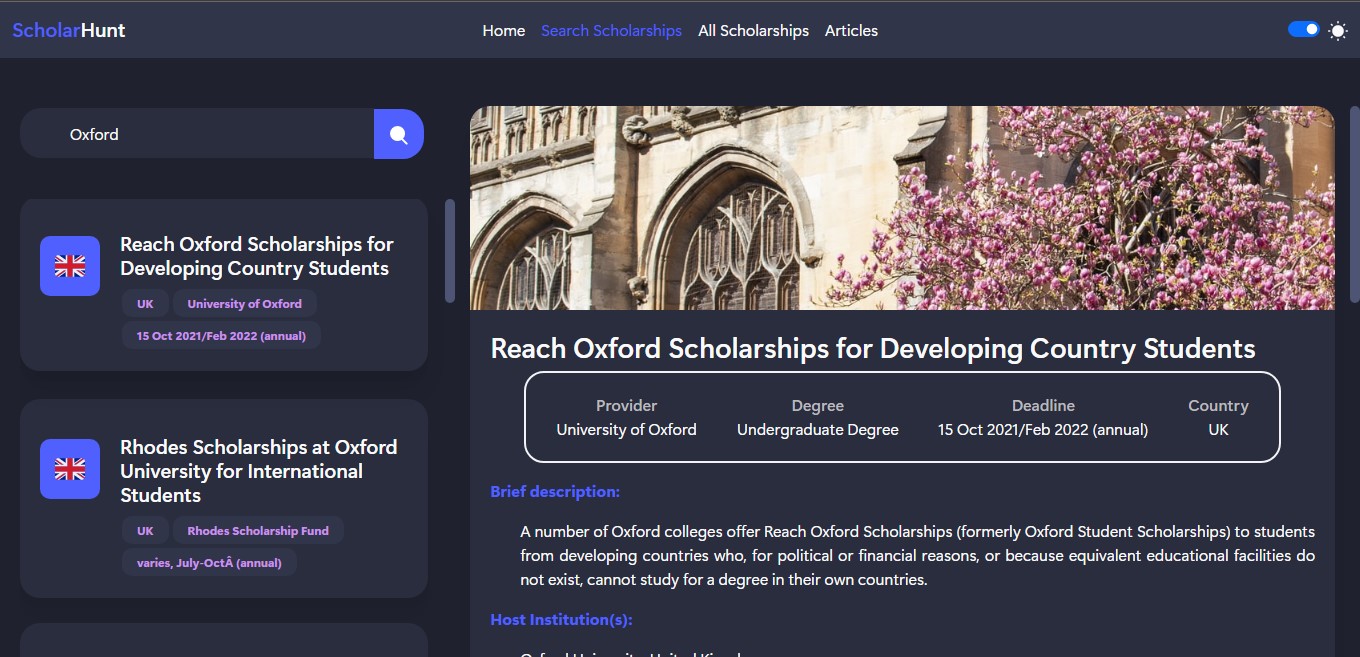Open Reach Oxford Scholarships card title
The image size is (1360, 657).
pyautogui.click(x=257, y=256)
